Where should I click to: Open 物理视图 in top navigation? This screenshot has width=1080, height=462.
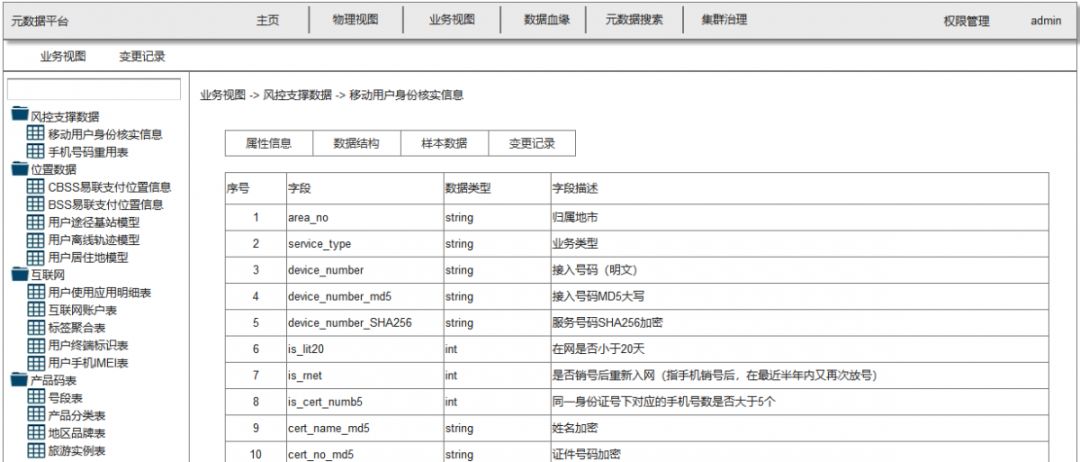(x=355, y=20)
